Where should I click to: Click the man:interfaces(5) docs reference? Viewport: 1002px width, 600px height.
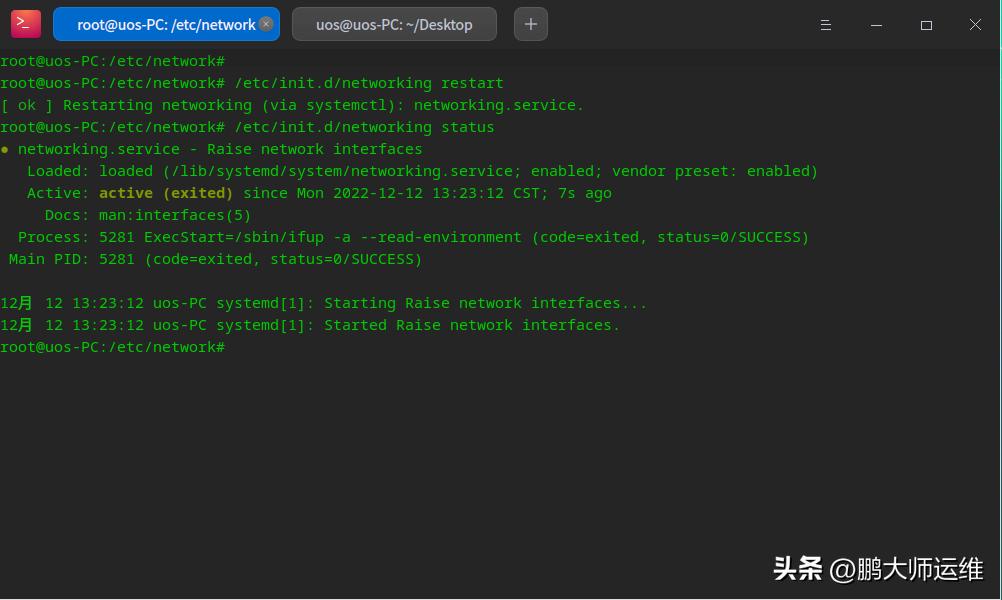click(175, 215)
